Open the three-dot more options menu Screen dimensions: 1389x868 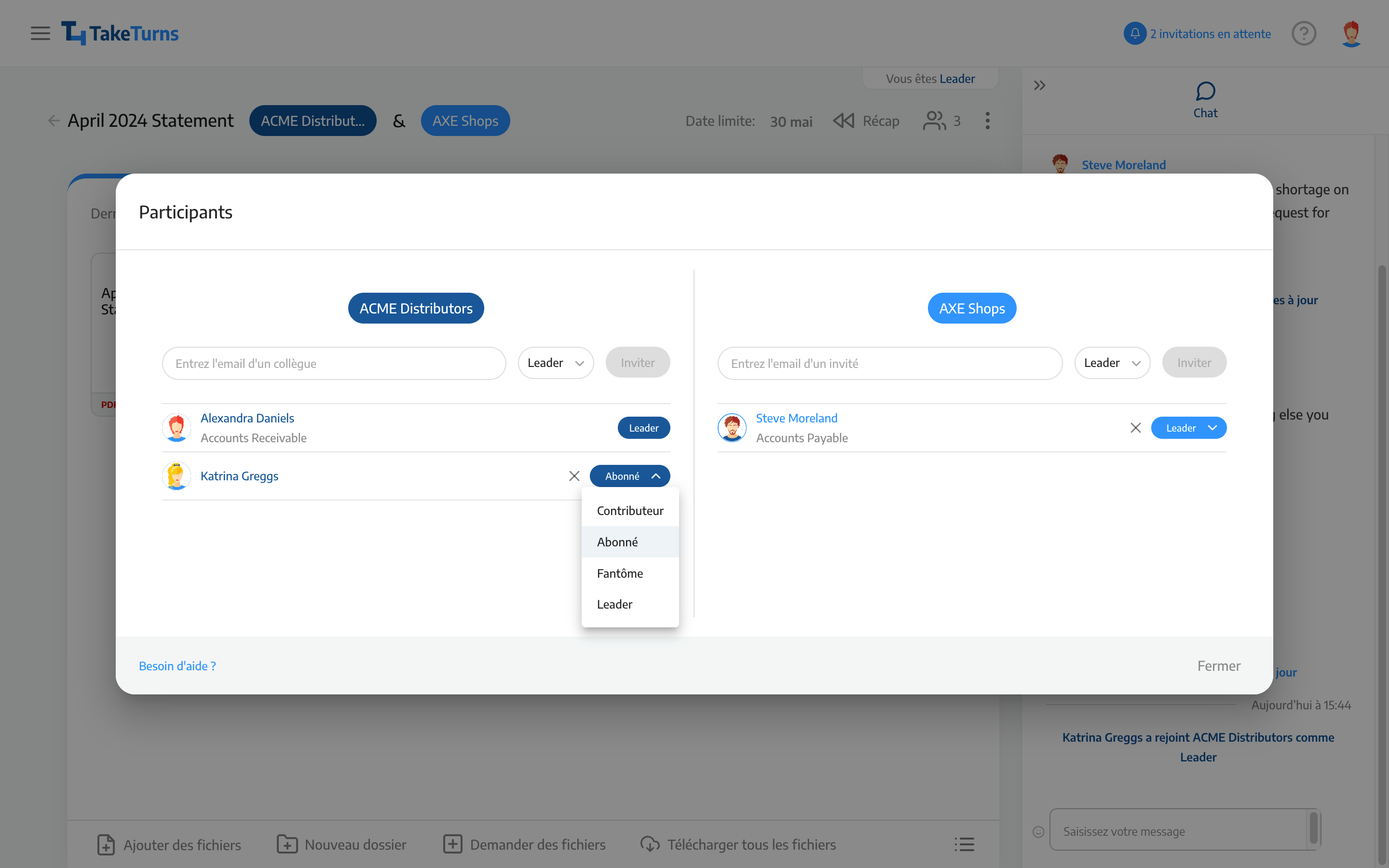(987, 121)
